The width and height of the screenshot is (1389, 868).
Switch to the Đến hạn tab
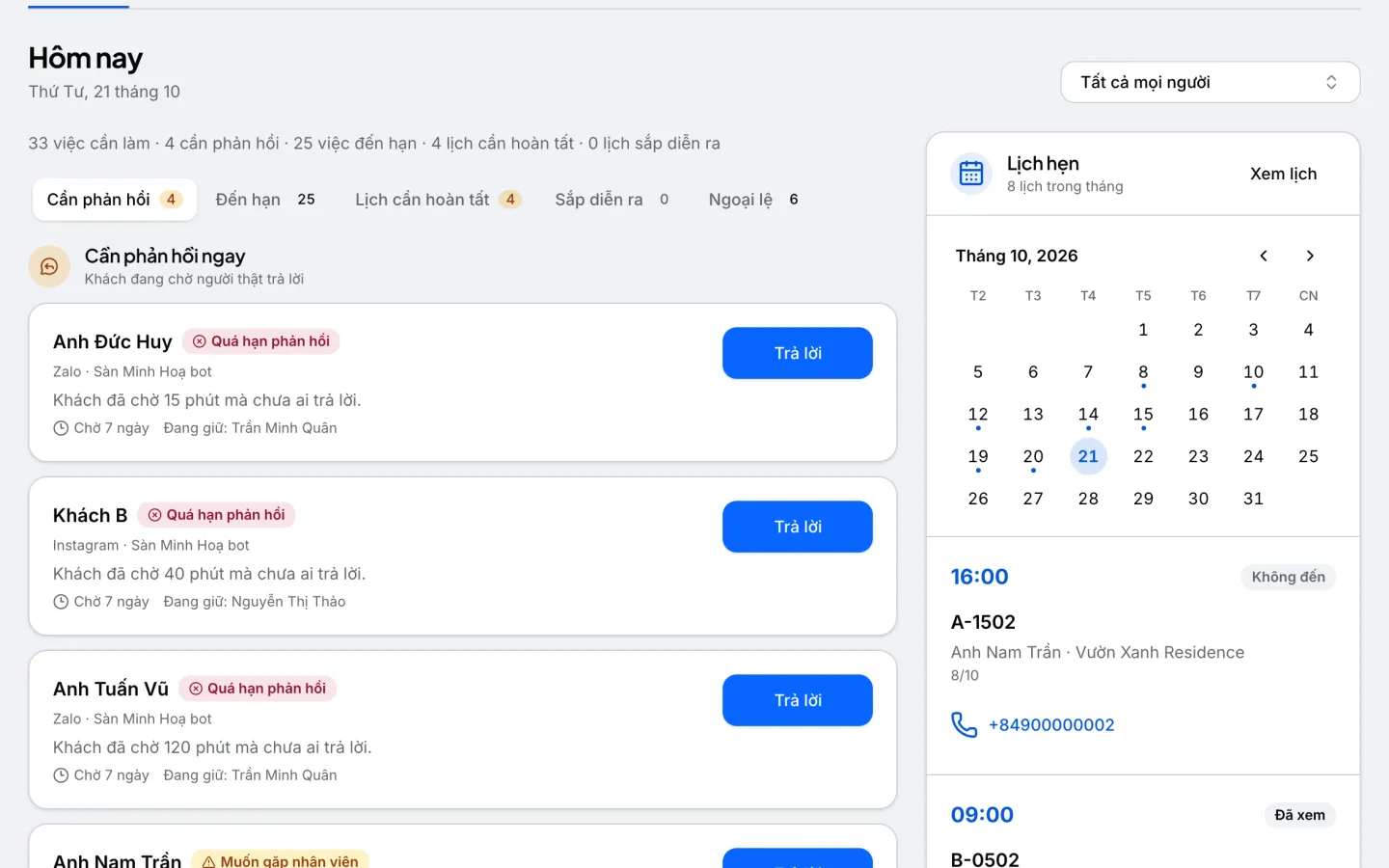click(x=265, y=200)
